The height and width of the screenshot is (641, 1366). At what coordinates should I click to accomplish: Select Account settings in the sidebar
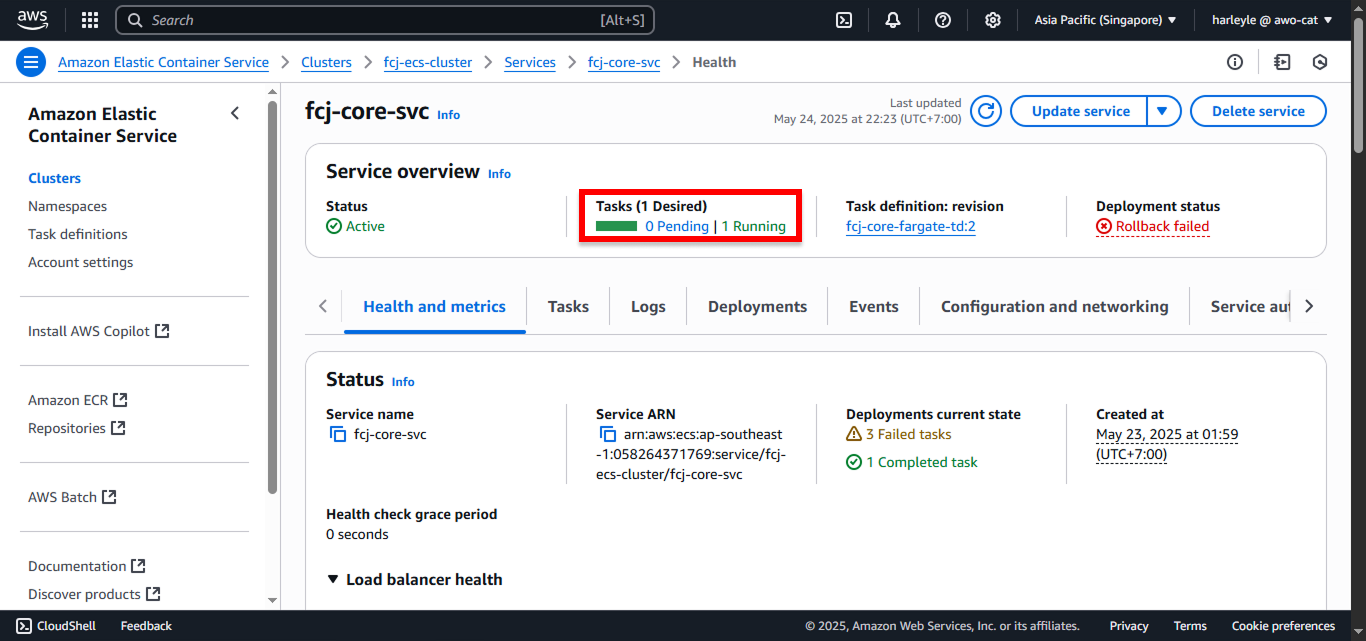(x=80, y=262)
